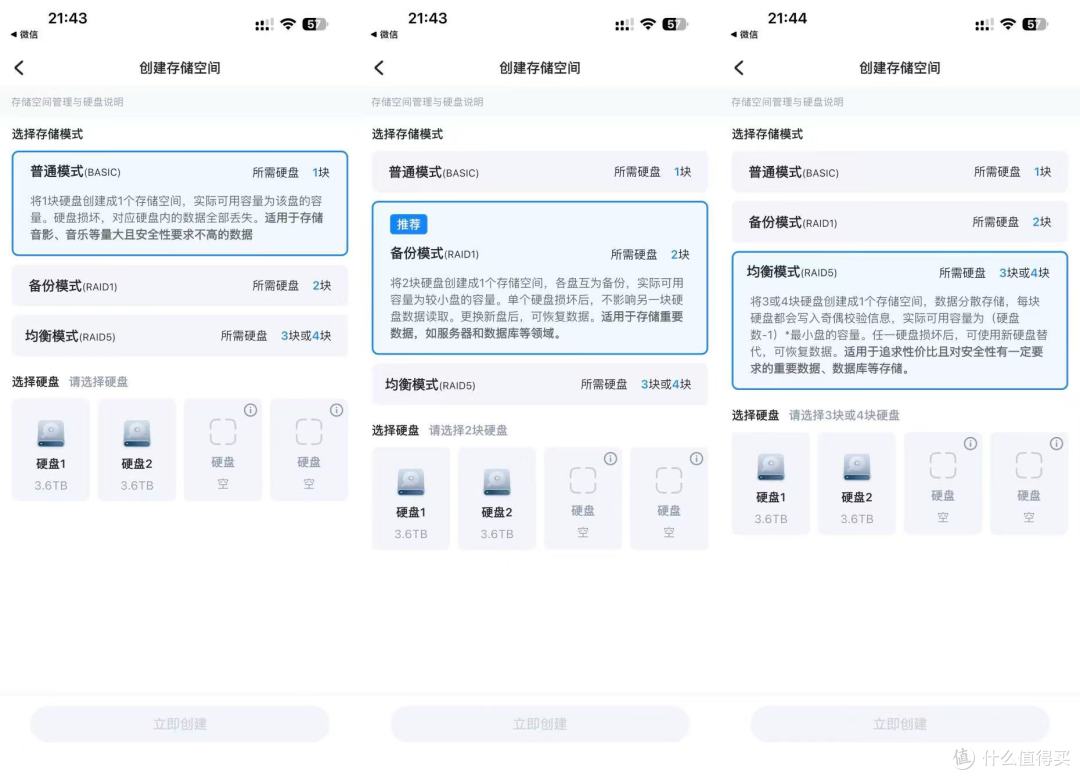The image size is (1080, 780).
Task: Tap 立即创建 button in the left screen
Action: pos(180,724)
